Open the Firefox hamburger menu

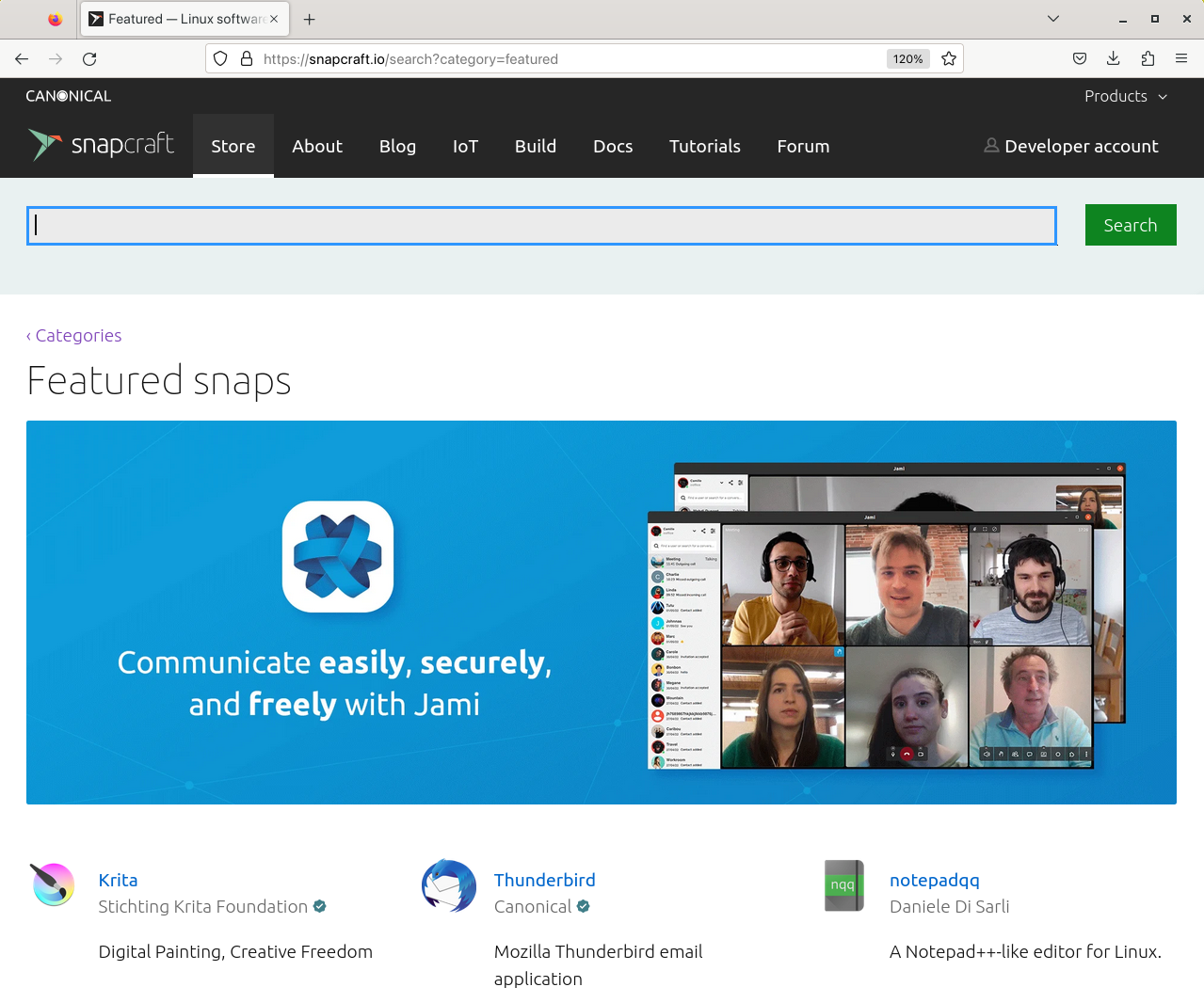coord(1181,58)
